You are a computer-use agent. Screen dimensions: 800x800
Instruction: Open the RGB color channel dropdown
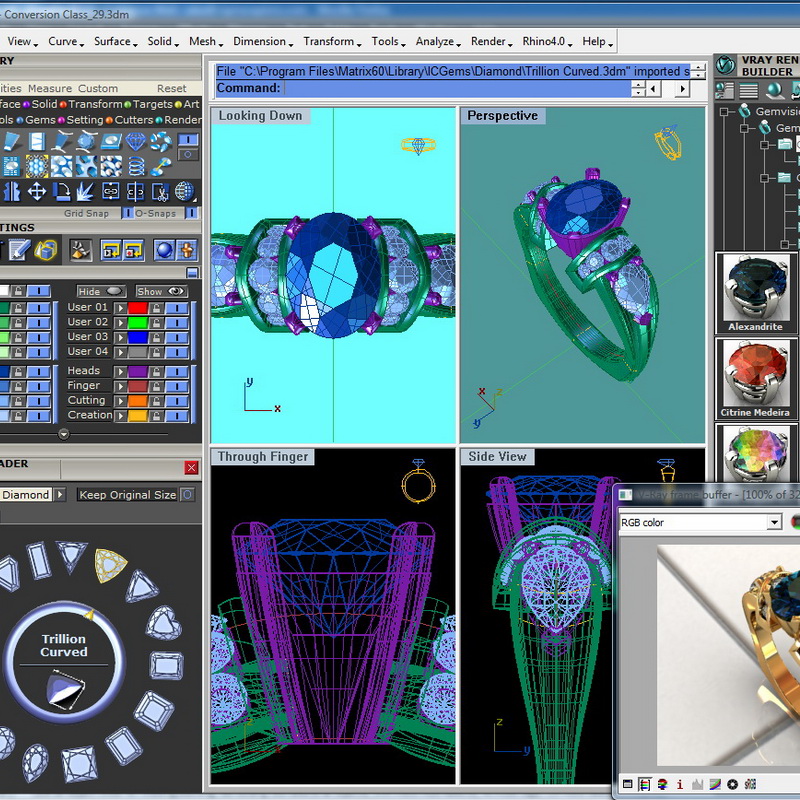(x=774, y=523)
